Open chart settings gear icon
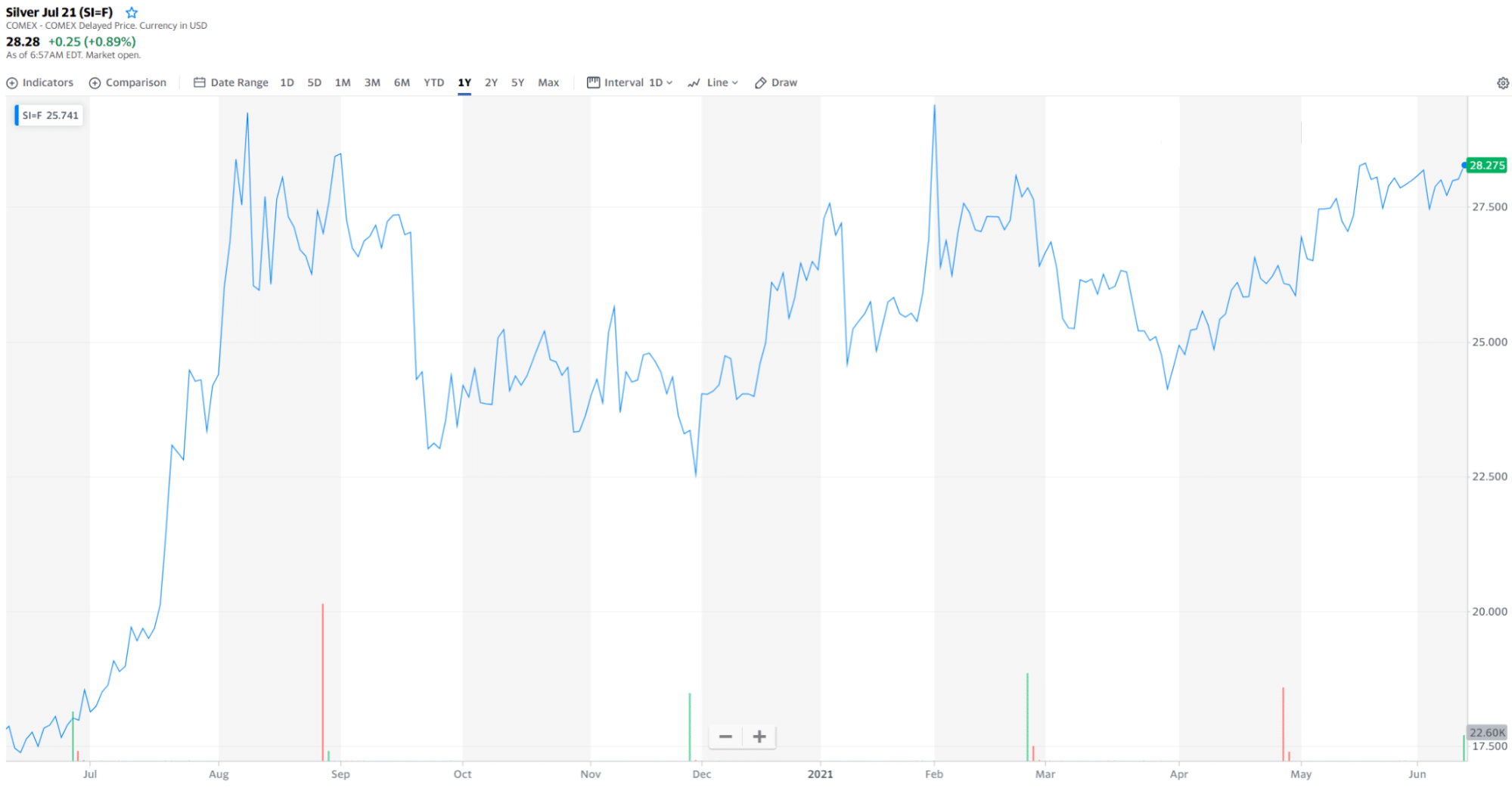This screenshot has height=794, width=1512. [x=1503, y=83]
